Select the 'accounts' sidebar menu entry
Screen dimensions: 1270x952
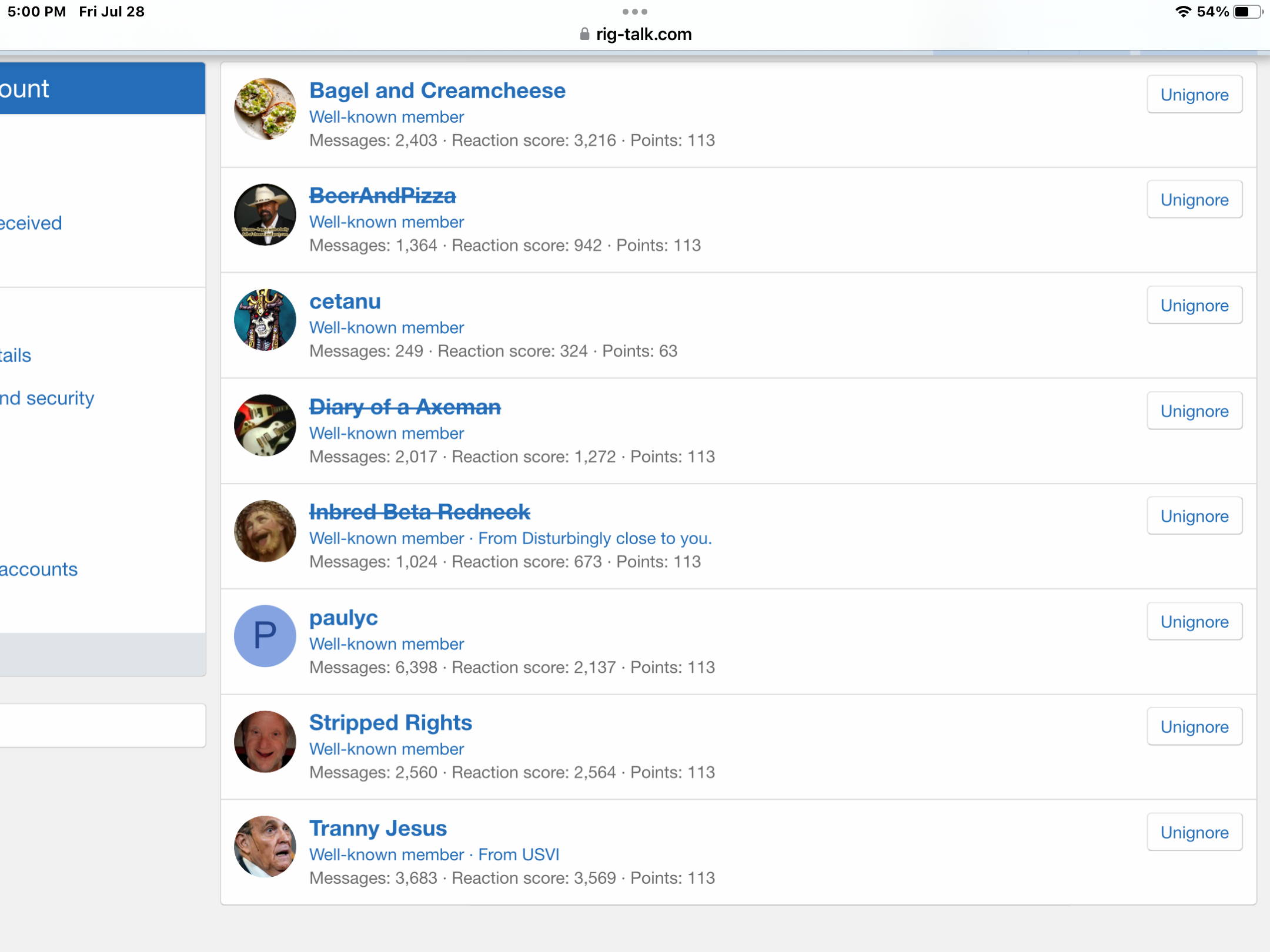click(39, 569)
